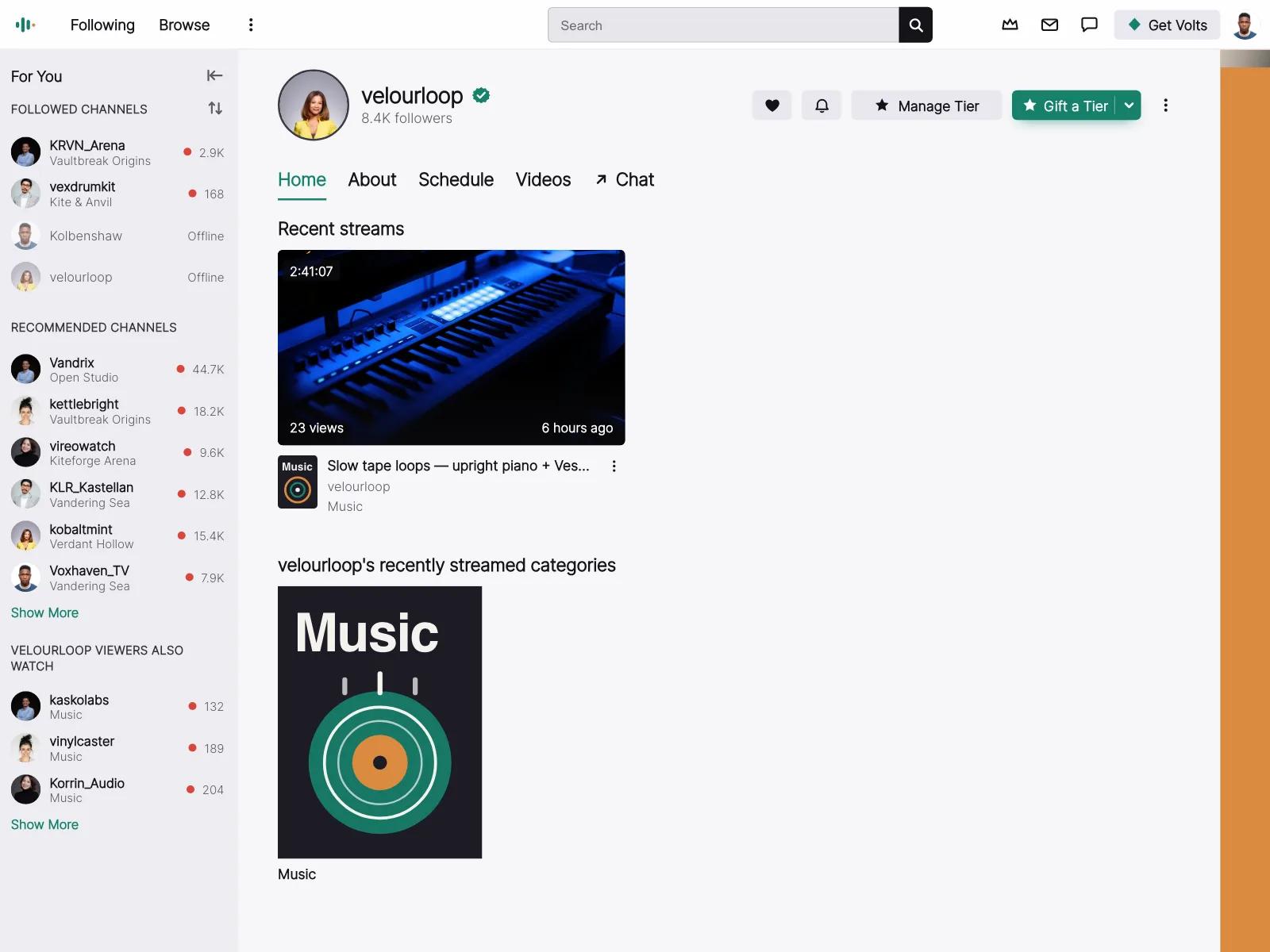
Task: Click the 8.4K followers text
Action: pyautogui.click(x=406, y=118)
